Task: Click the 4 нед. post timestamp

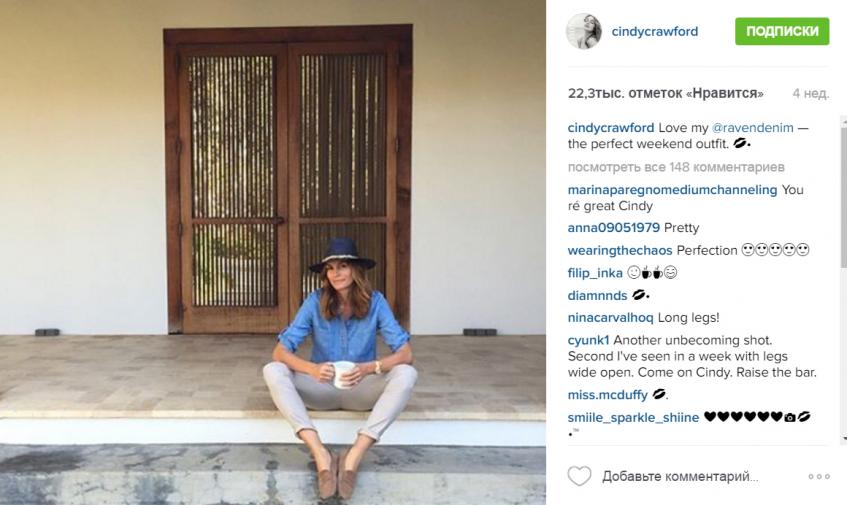Action: tap(810, 93)
